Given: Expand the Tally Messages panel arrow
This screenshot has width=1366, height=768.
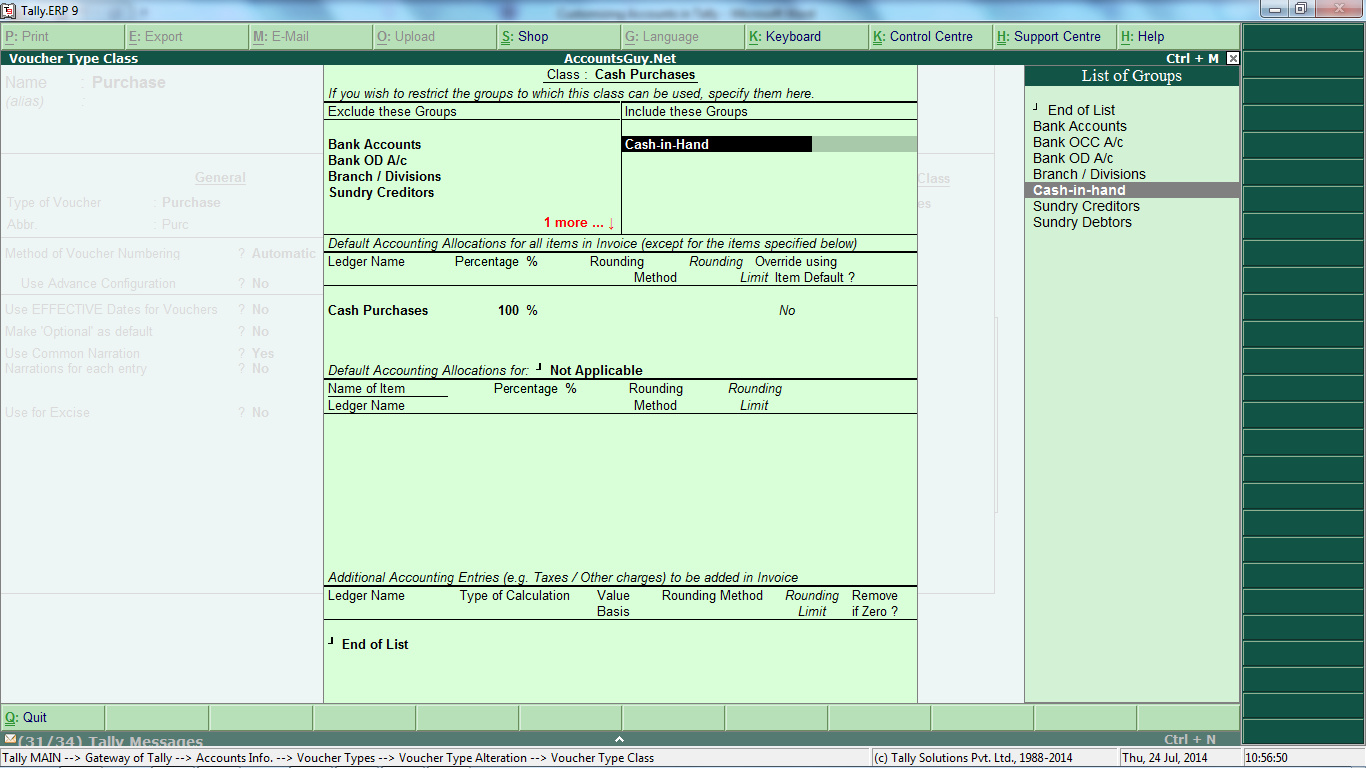Looking at the screenshot, I should tap(619, 739).
